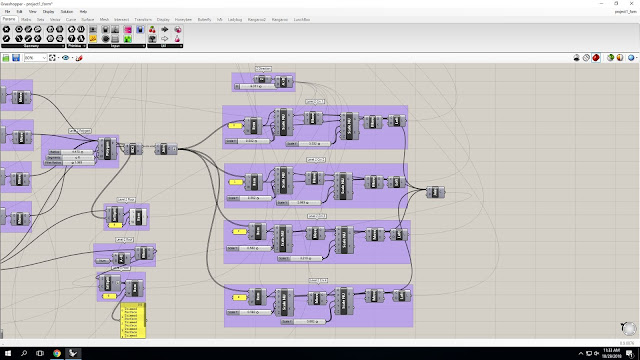Select the yellow Panel icon in Input panel
Image resolution: width=640 pixels, height=360 pixels.
point(93,39)
